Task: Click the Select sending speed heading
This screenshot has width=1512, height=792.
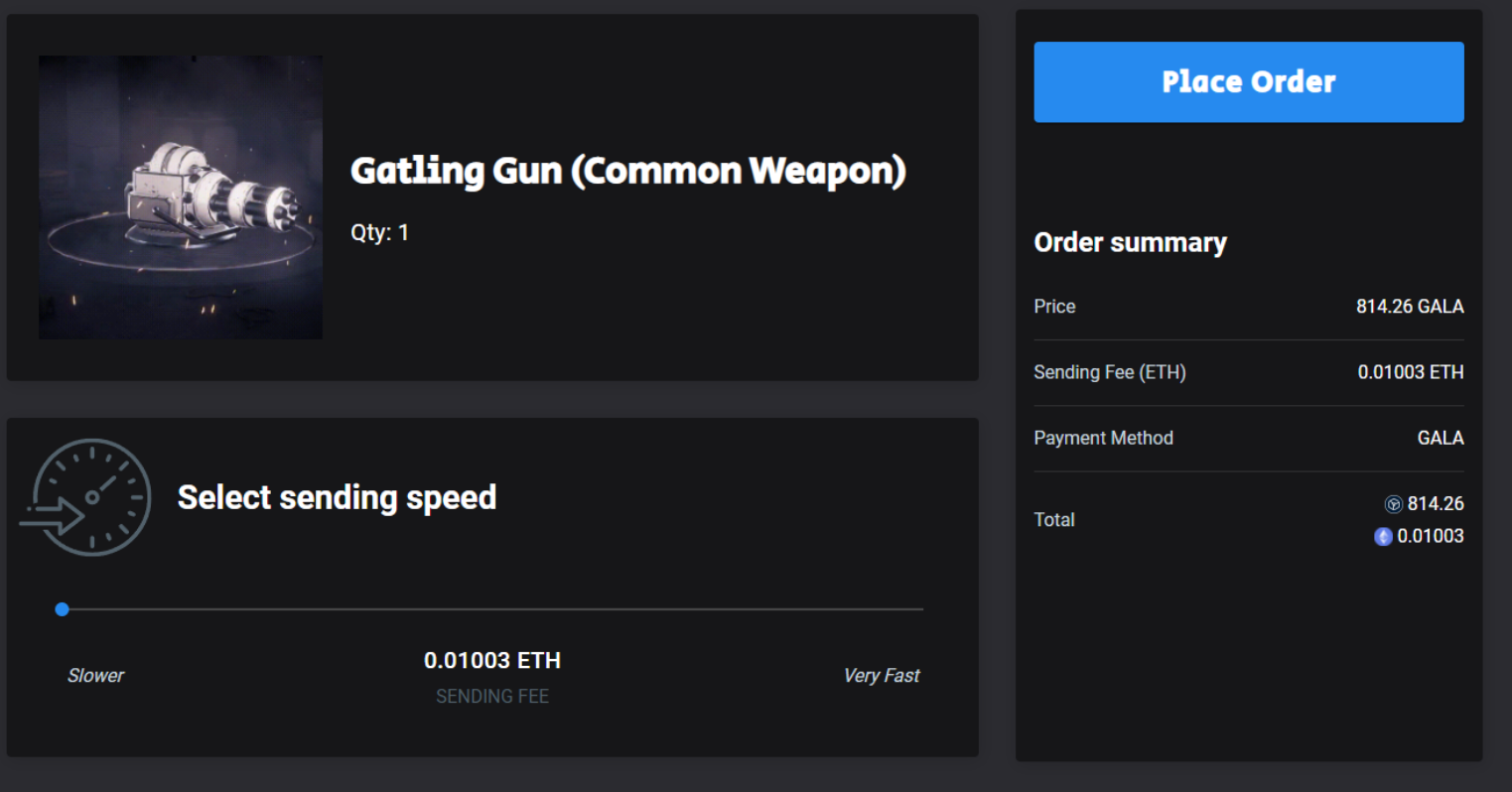Action: tap(337, 497)
